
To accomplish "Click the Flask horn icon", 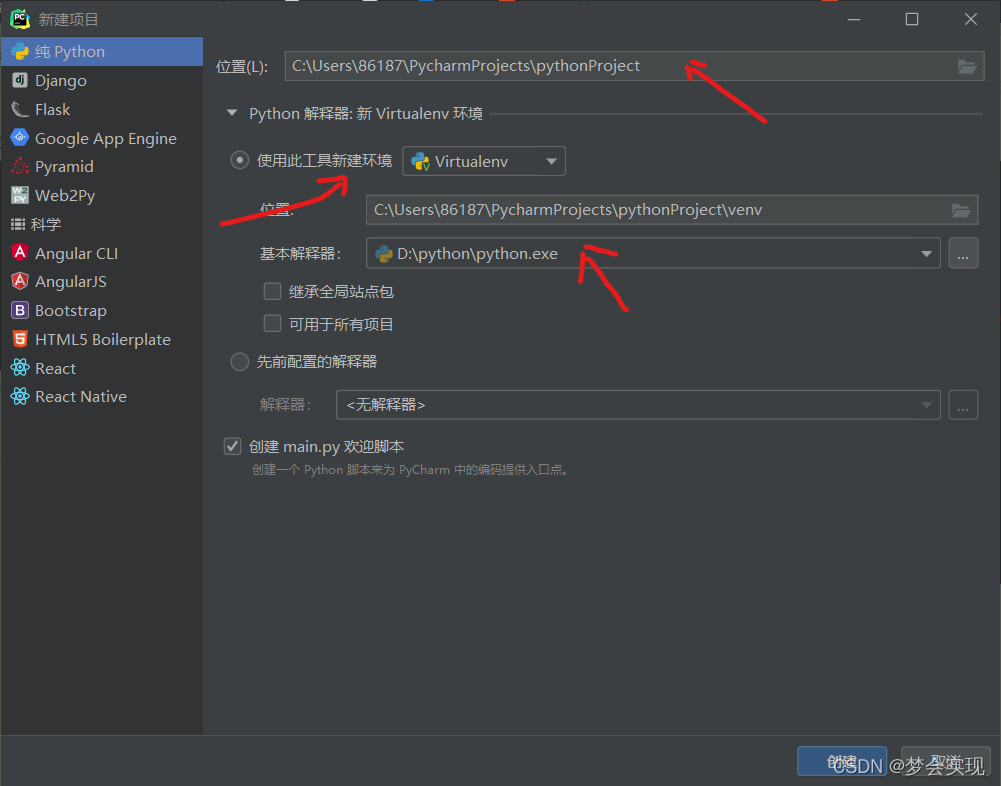I will pos(20,109).
